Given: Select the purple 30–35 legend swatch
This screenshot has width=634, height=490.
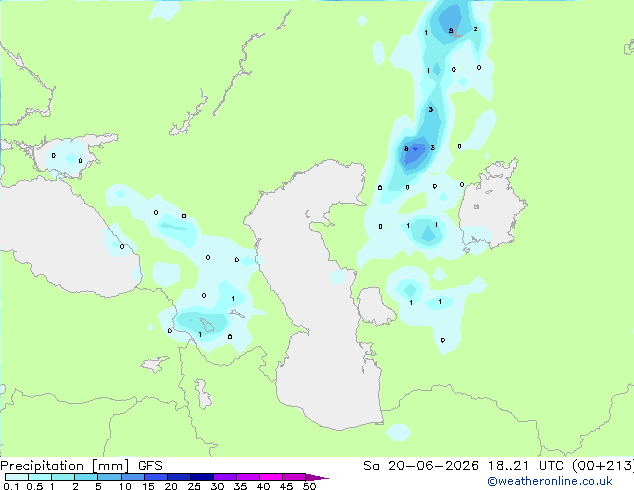Looking at the screenshot, I should coord(225,477).
